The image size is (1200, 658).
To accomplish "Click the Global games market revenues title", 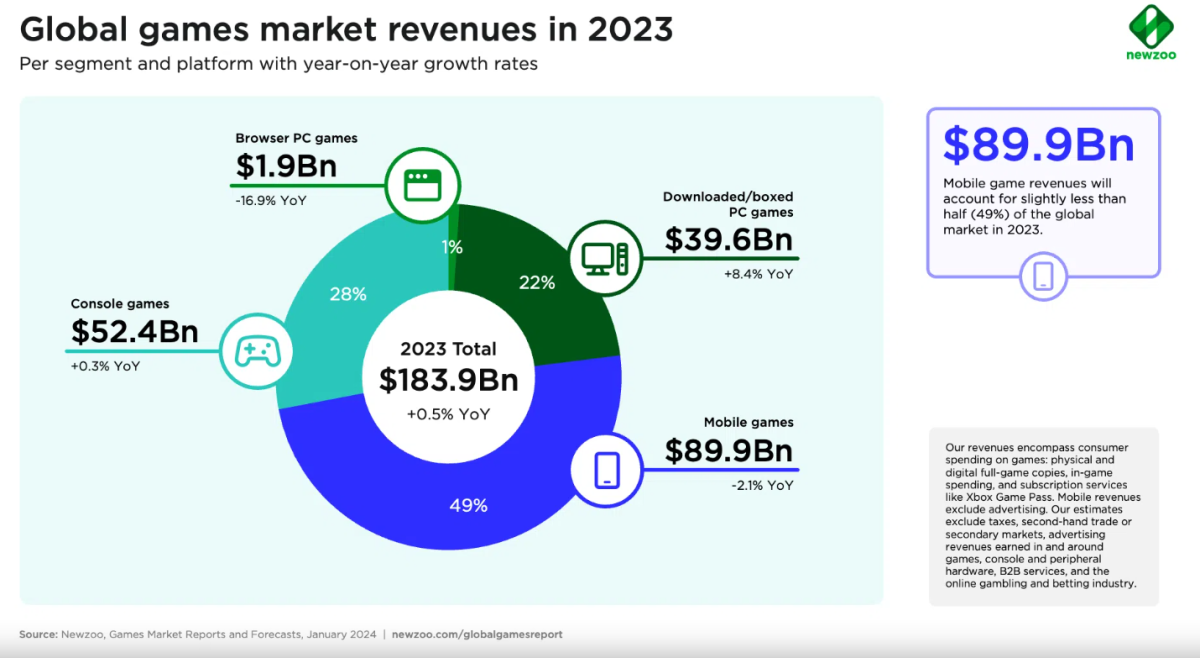I will click(346, 30).
